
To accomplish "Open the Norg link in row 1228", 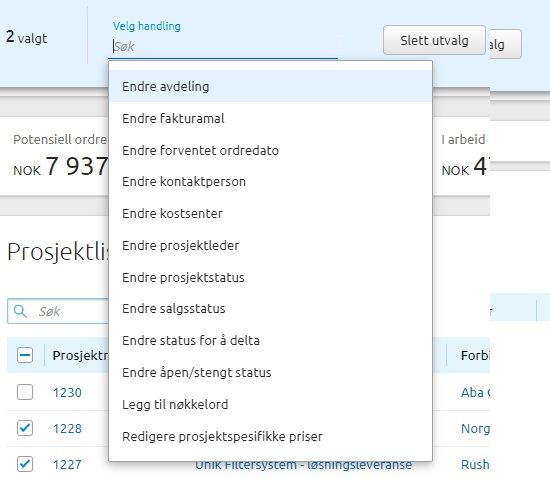I will click(x=475, y=428).
